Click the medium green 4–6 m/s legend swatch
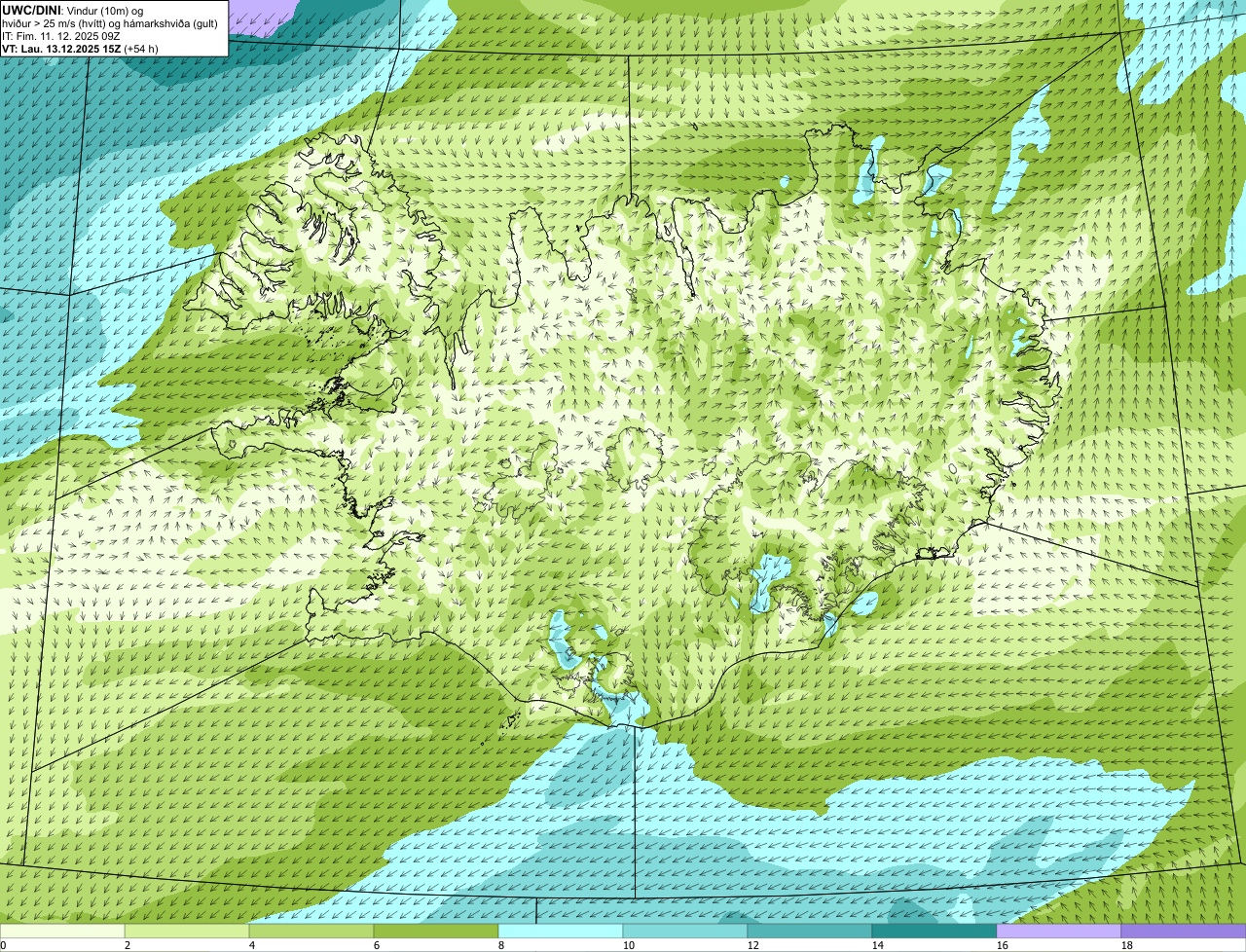Image resolution: width=1246 pixels, height=952 pixels. [311, 932]
